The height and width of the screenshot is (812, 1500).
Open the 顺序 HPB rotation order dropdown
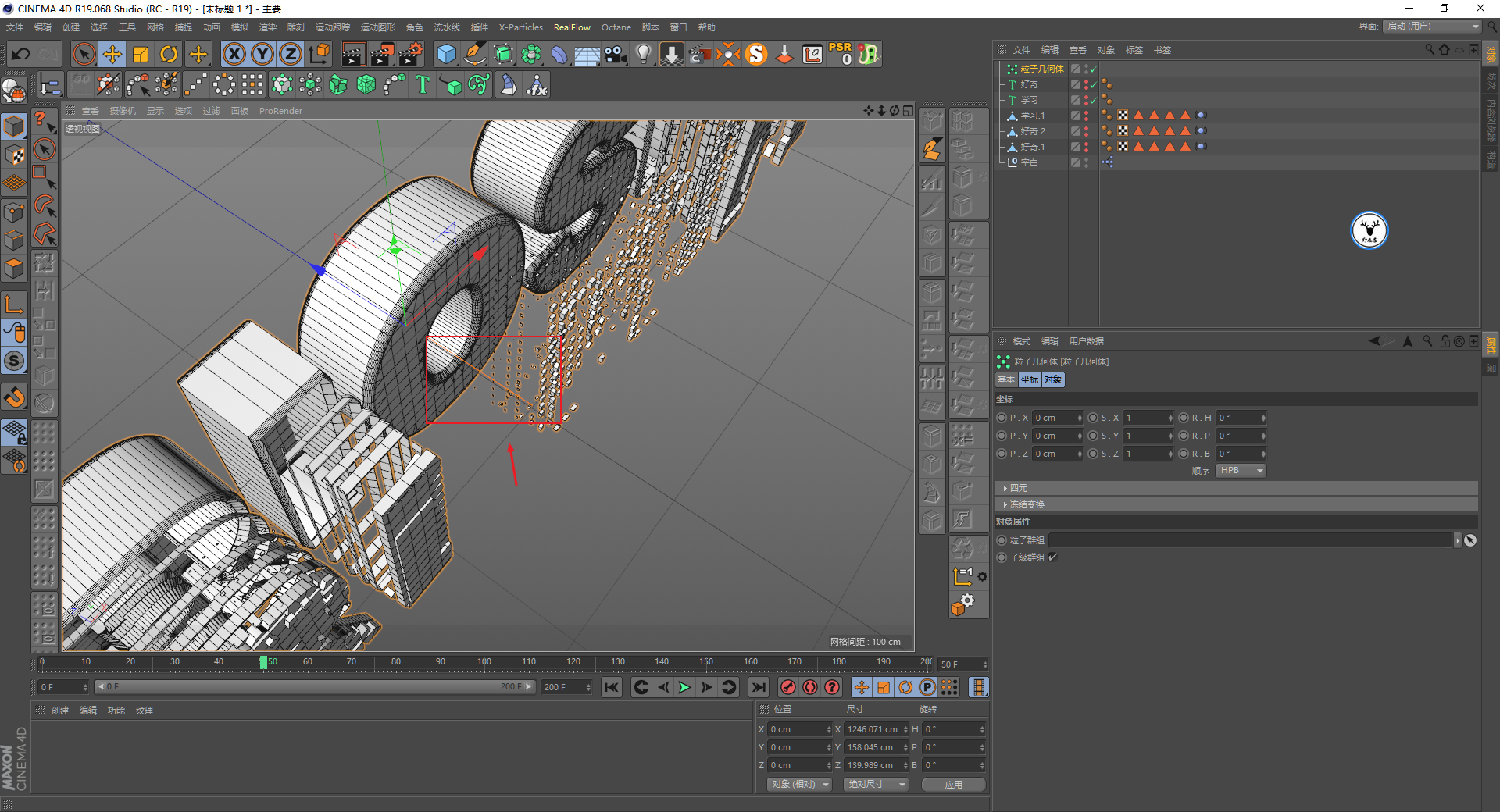point(1241,471)
